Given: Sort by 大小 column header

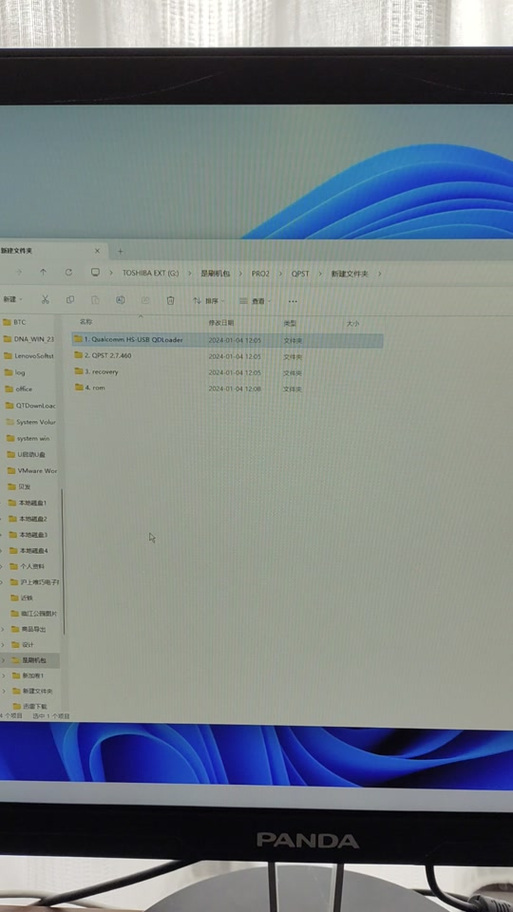Looking at the screenshot, I should click(x=352, y=323).
